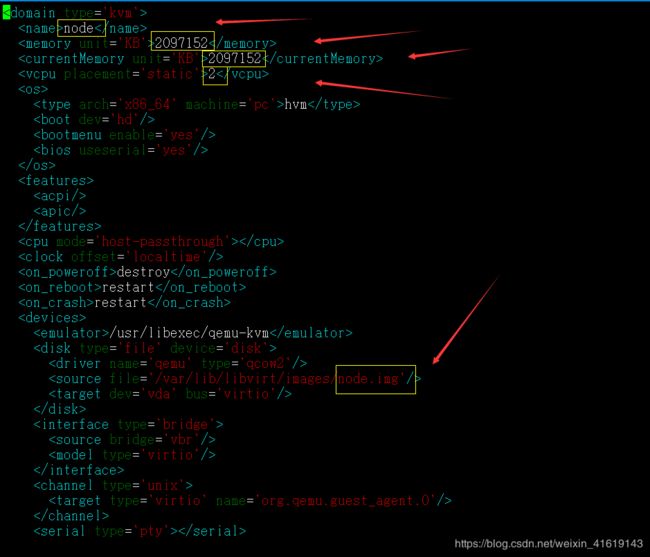Screen dimensions: 650x557
Task: Click the driver name='qemu' type='qcow2' line
Action: pyautogui.click(x=178, y=363)
